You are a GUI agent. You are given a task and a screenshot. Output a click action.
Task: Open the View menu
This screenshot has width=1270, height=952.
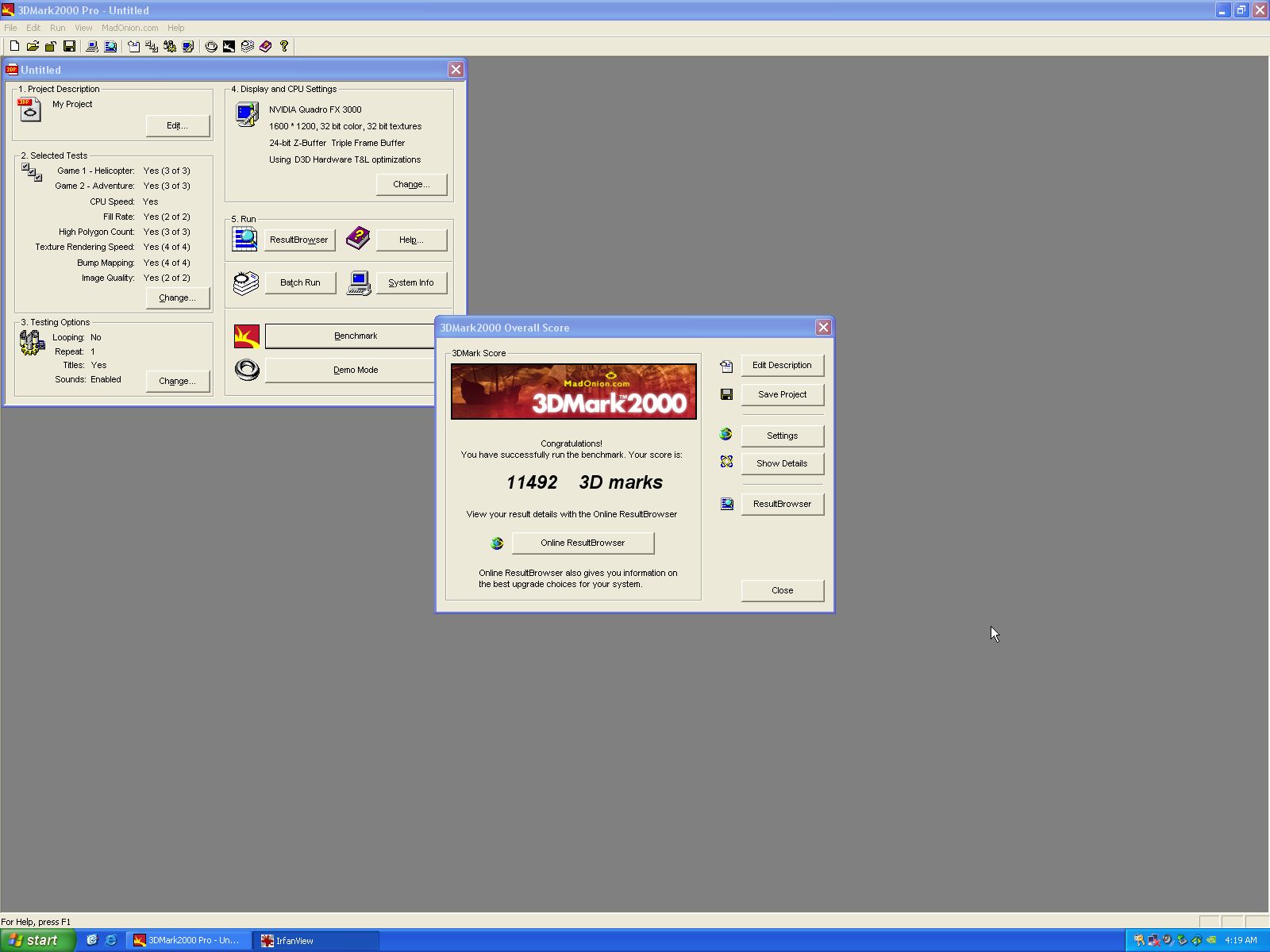coord(83,28)
